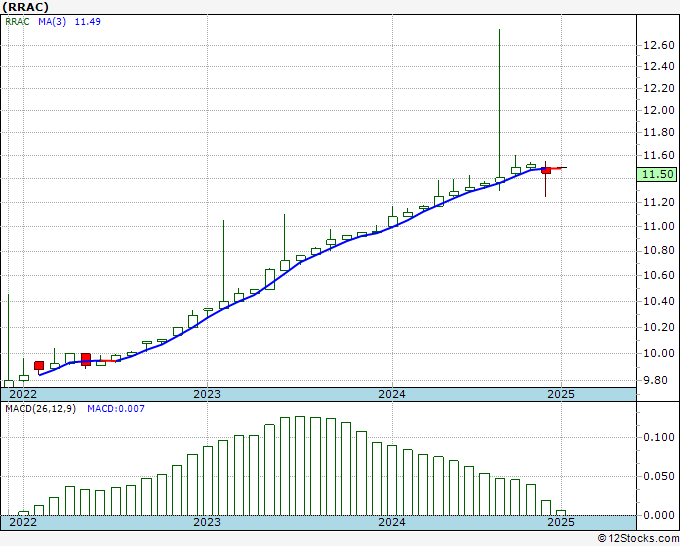Image resolution: width=680 pixels, height=546 pixels.
Task: Click the 2025 marker on MACD timeline
Action: [561, 522]
